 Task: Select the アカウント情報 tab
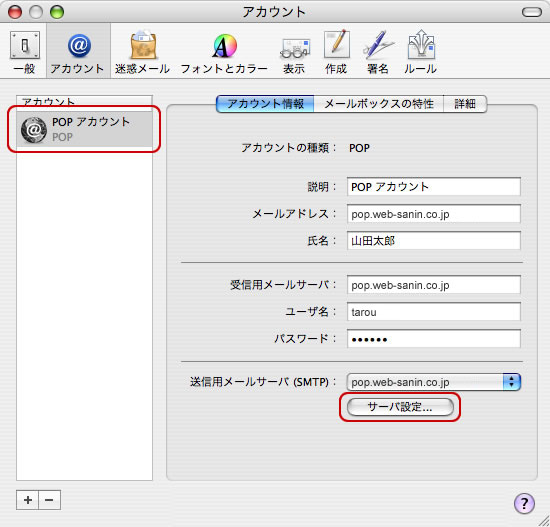tap(265, 104)
